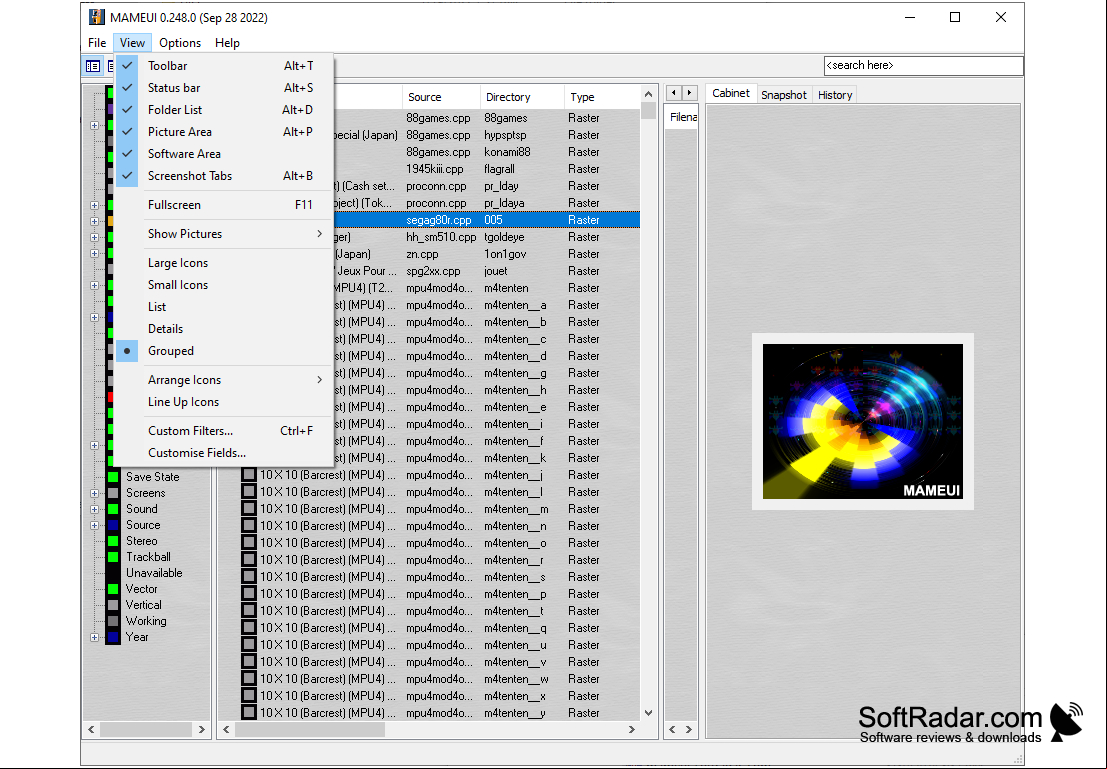Click the green icon beside Vector folder
The width and height of the screenshot is (1107, 769).
113,589
